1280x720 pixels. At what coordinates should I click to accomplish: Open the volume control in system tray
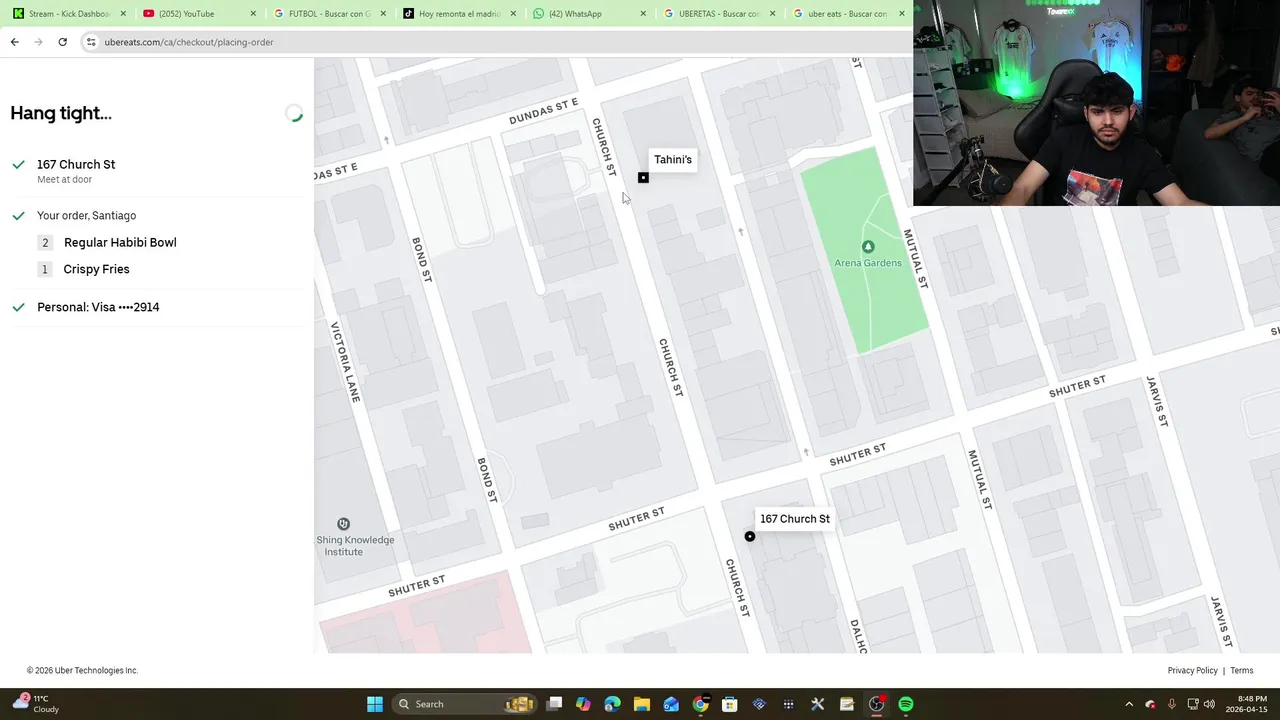point(1209,704)
